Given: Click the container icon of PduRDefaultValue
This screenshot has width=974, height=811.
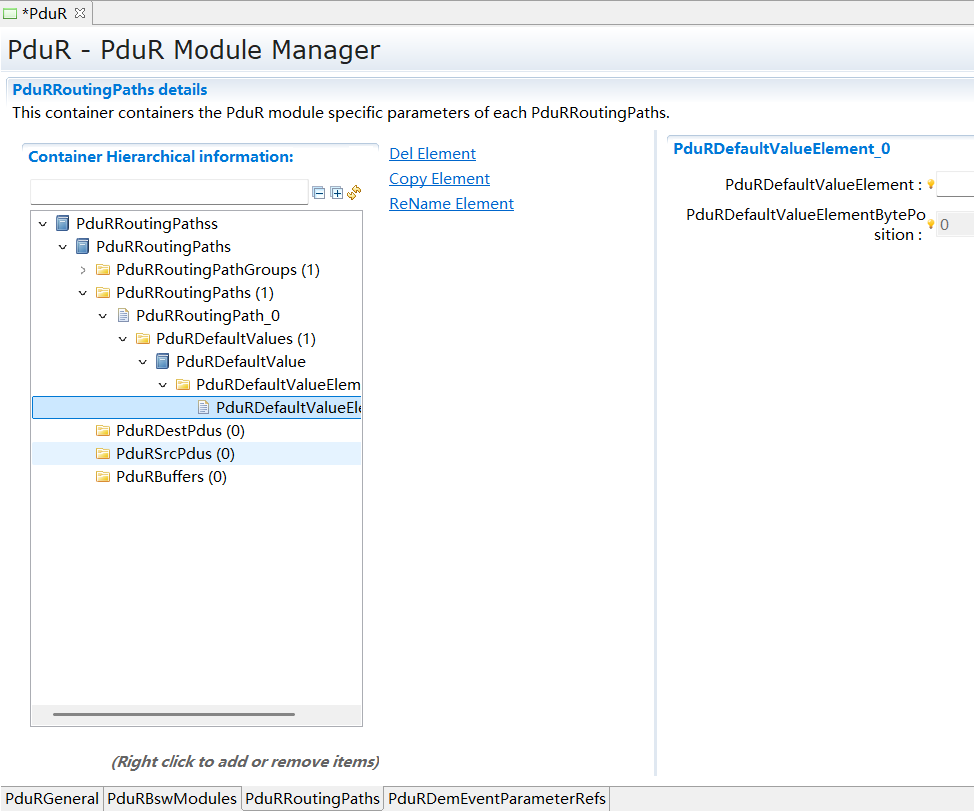Looking at the screenshot, I should [x=162, y=361].
